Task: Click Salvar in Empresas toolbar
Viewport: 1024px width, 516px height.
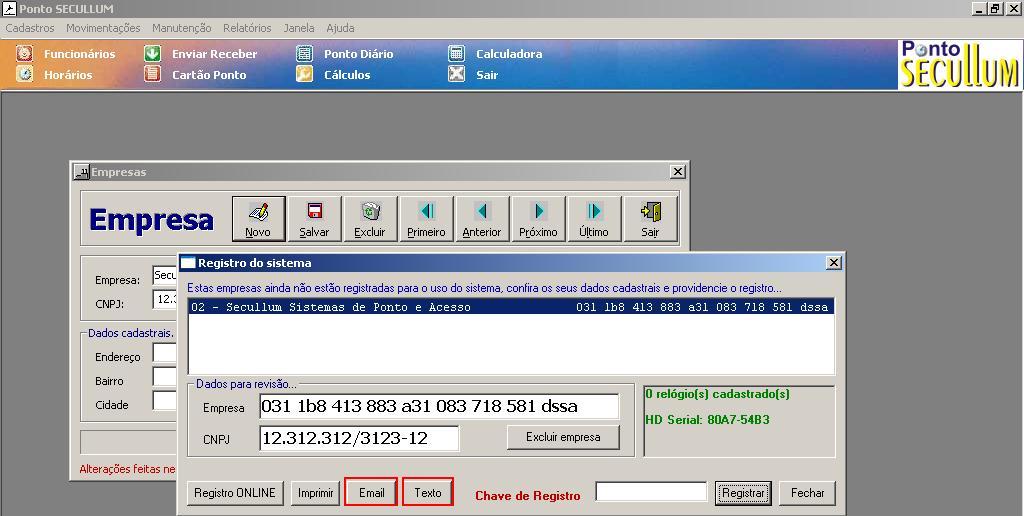Action: [x=315, y=219]
